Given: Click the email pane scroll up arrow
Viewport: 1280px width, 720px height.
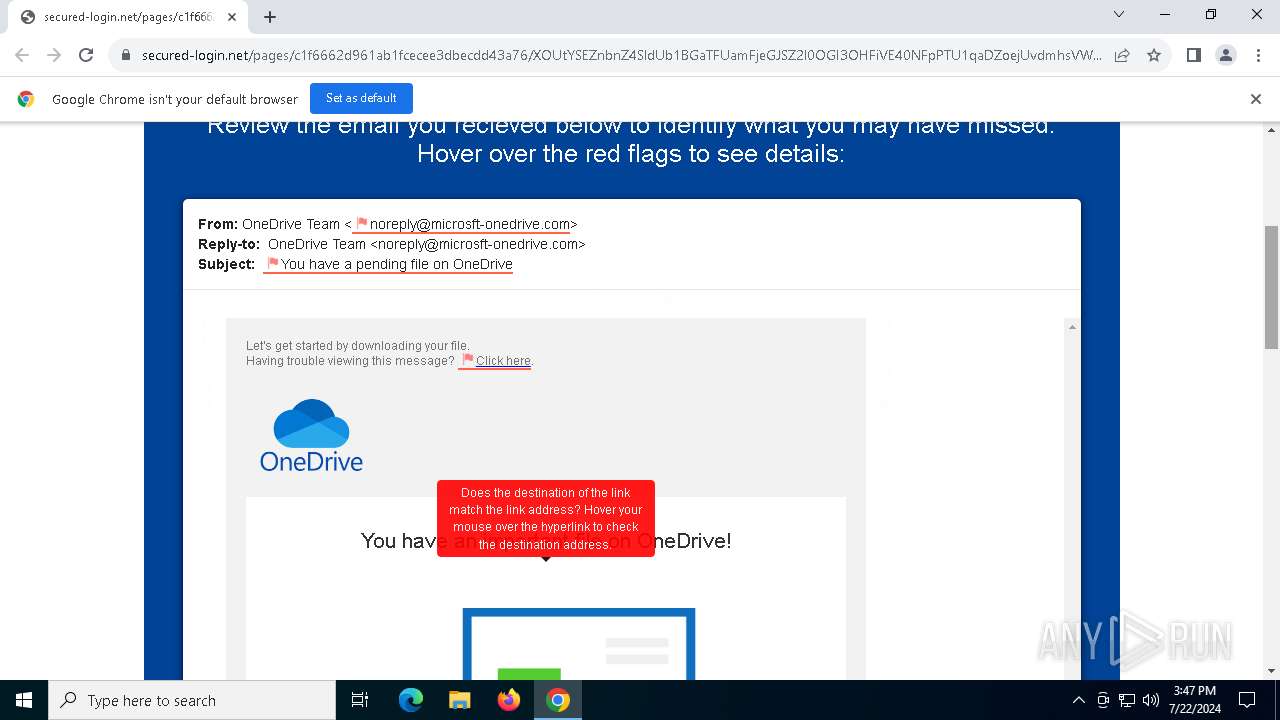Looking at the screenshot, I should 1072,327.
